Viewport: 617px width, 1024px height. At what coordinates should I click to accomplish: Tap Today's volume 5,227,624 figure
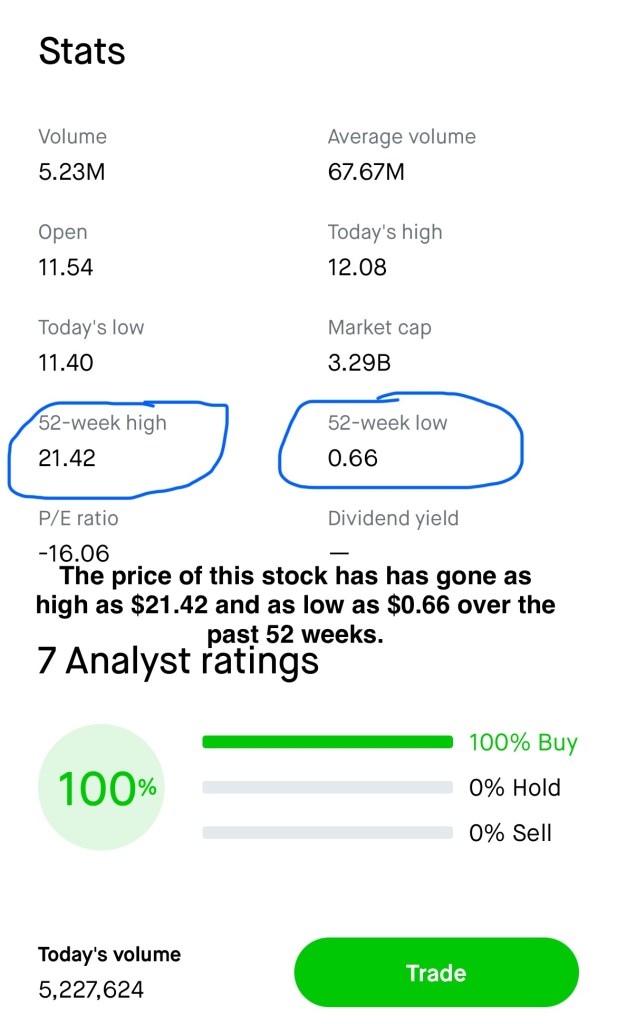[x=91, y=990]
